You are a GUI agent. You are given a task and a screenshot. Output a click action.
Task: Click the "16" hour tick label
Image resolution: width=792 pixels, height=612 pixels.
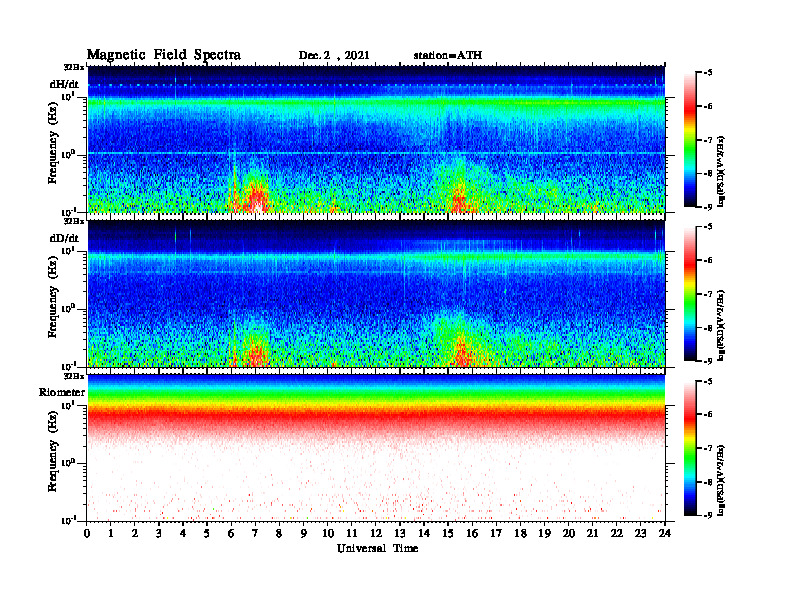[472, 533]
